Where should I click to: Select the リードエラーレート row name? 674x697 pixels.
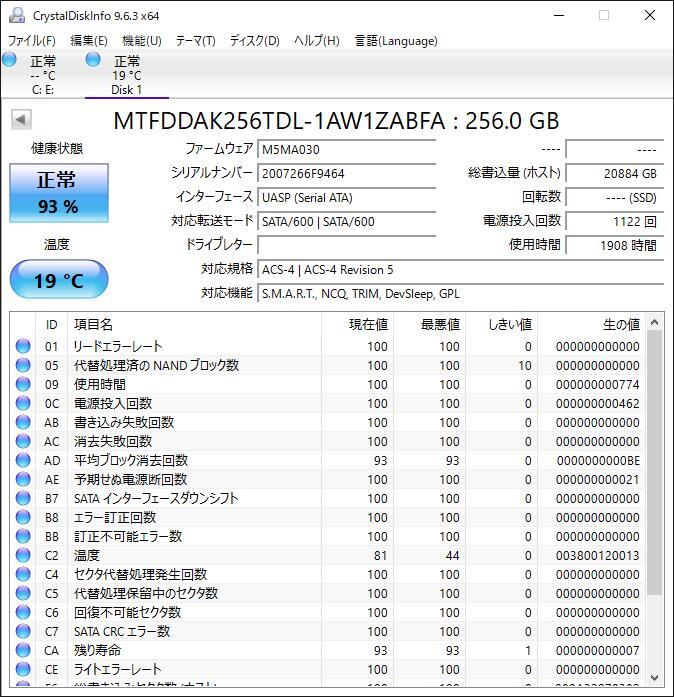[118, 346]
